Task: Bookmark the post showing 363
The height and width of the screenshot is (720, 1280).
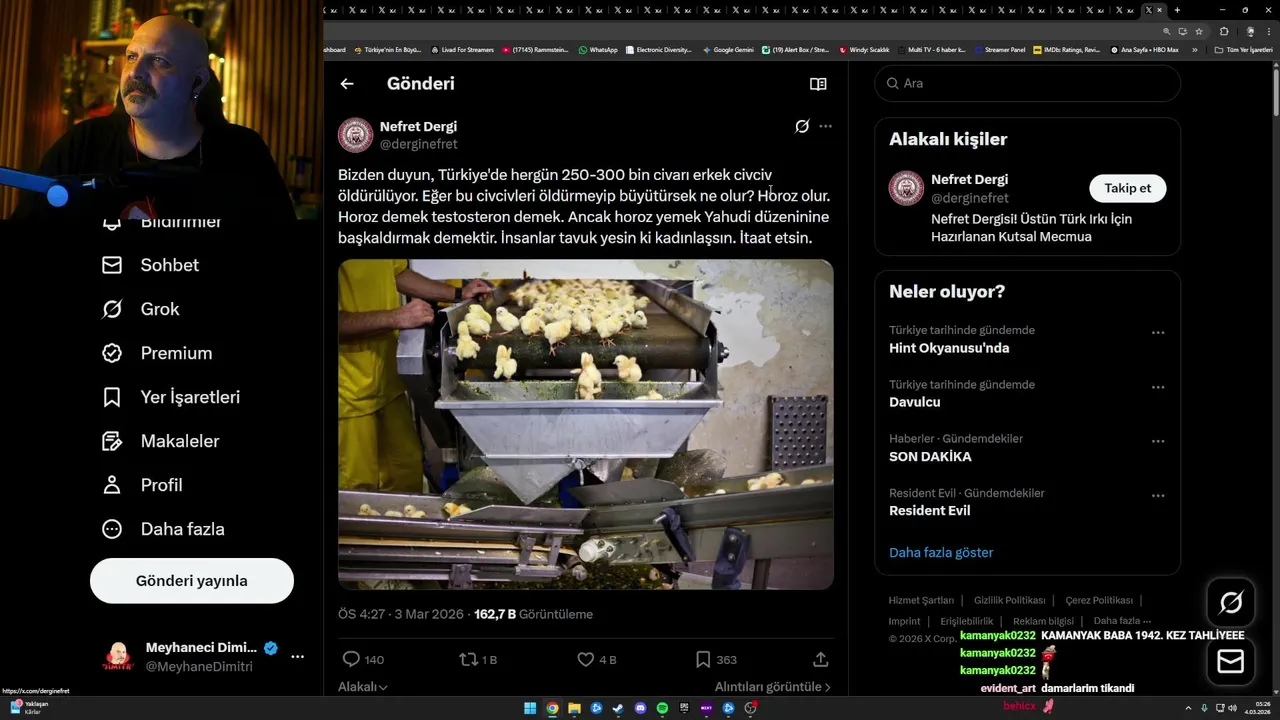Action: [703, 659]
